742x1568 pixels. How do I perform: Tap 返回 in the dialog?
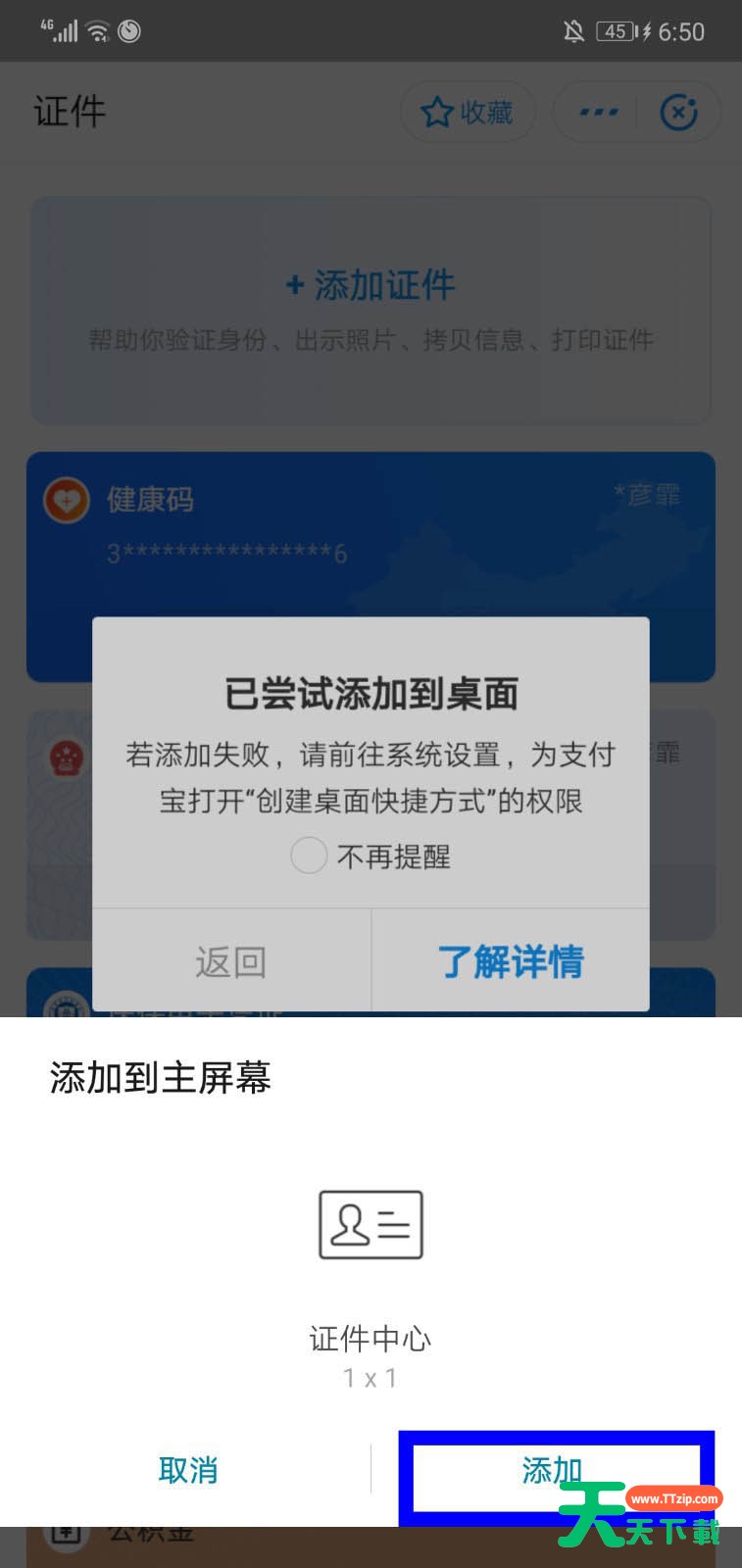click(231, 961)
